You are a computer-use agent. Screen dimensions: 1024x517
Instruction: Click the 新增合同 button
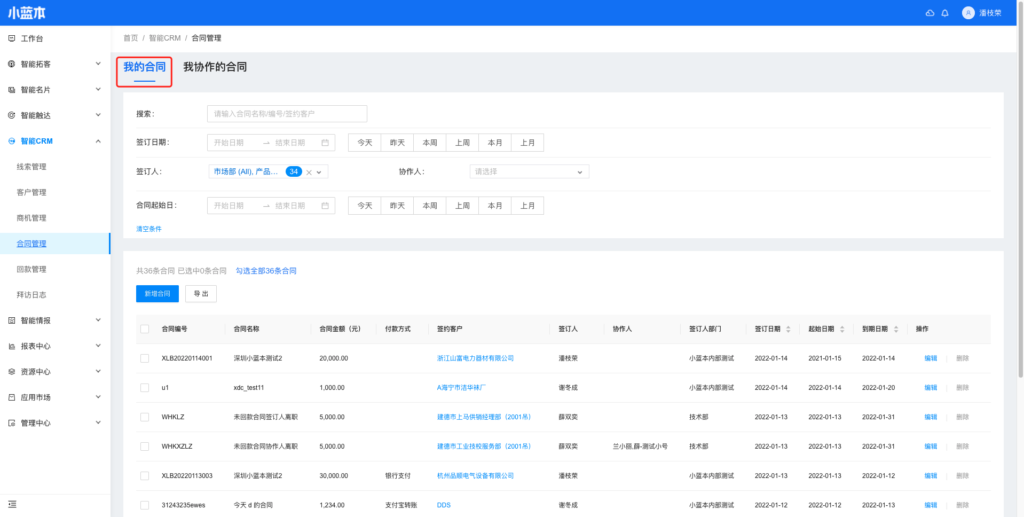click(x=157, y=294)
